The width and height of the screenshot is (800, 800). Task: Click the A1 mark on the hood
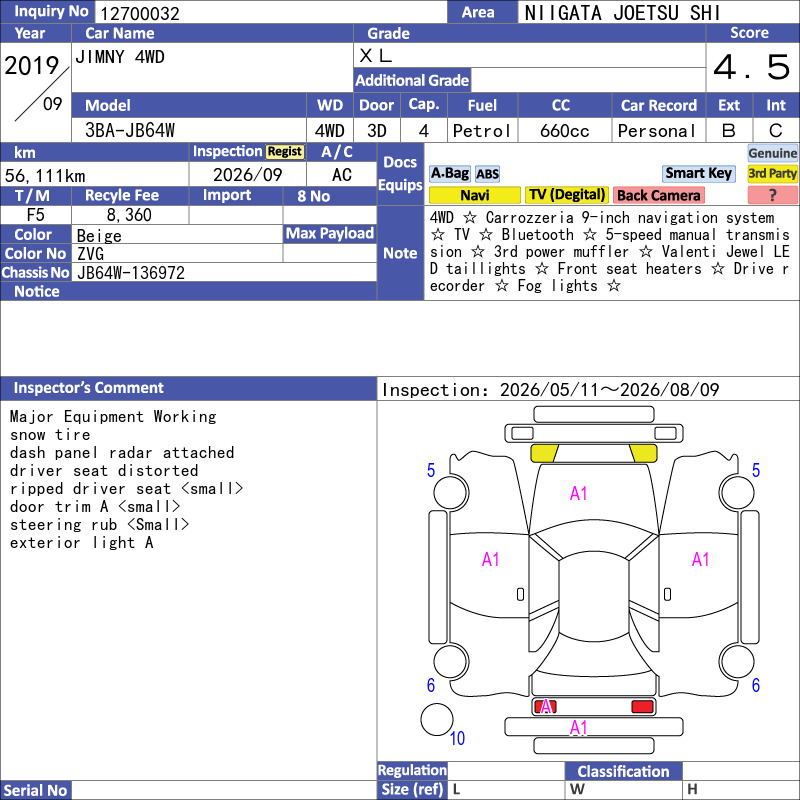578,493
